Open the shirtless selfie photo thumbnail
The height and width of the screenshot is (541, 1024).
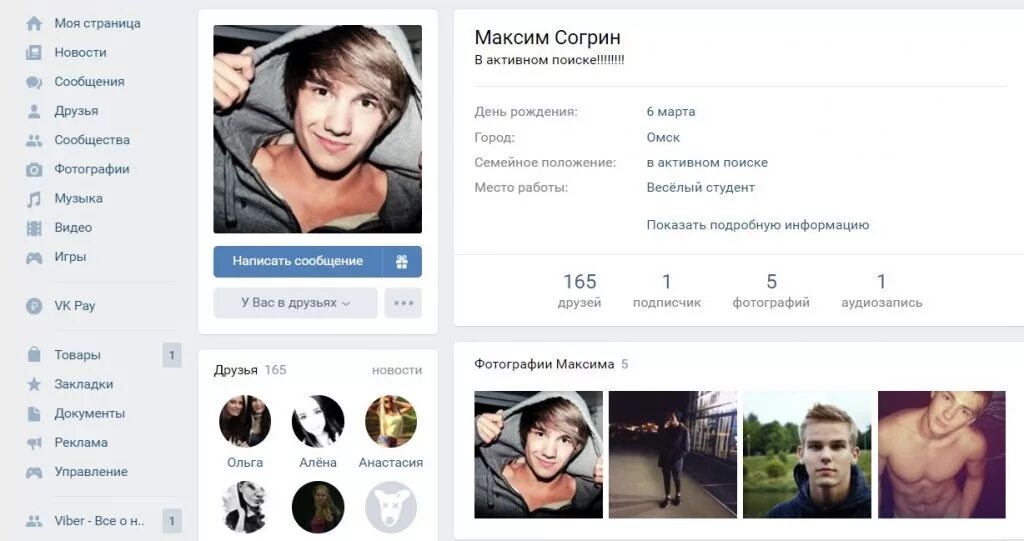pyautogui.click(x=942, y=455)
